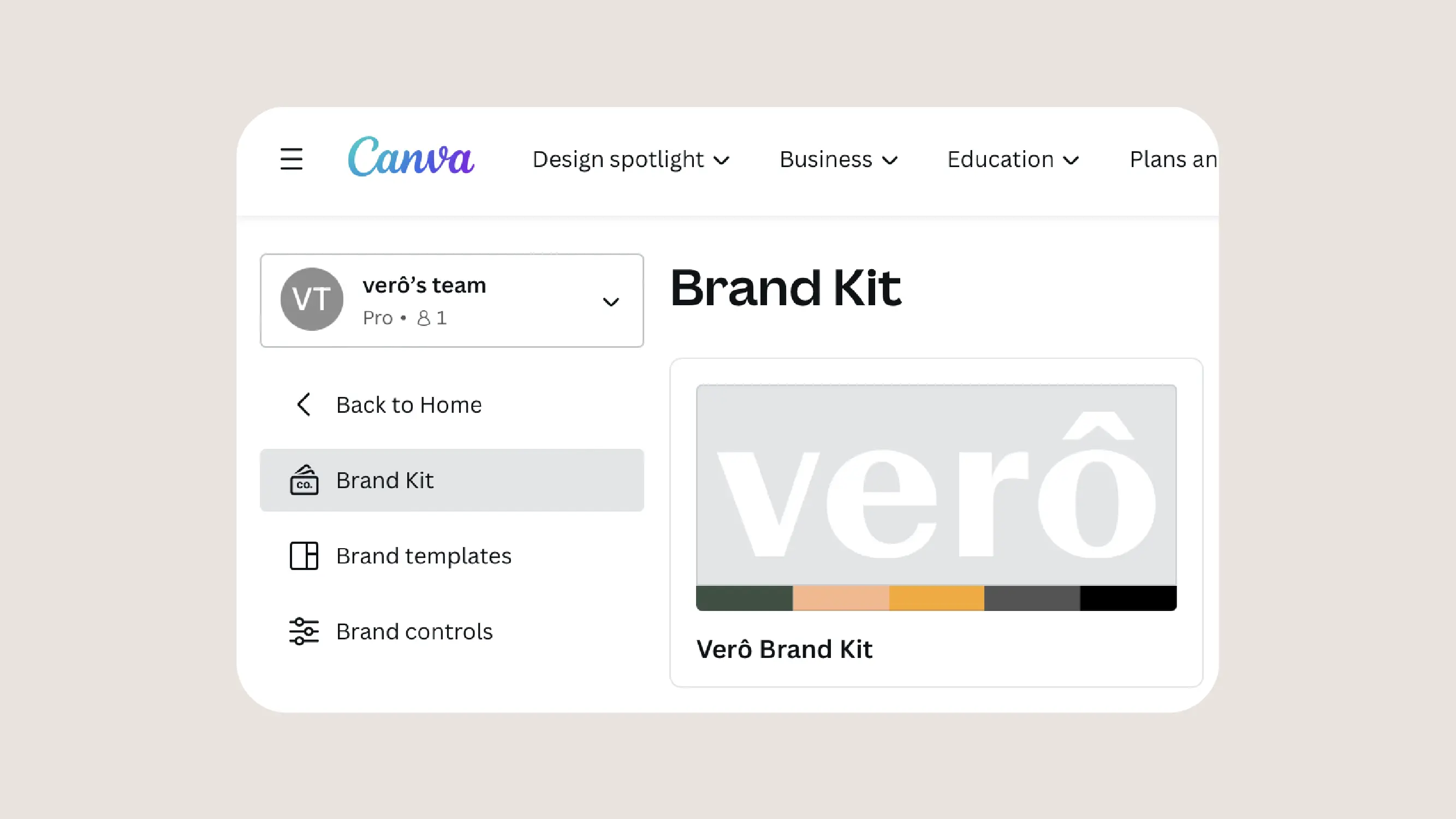Click the Canva logo icon
Viewport: 1456px width, 819px height.
(411, 159)
